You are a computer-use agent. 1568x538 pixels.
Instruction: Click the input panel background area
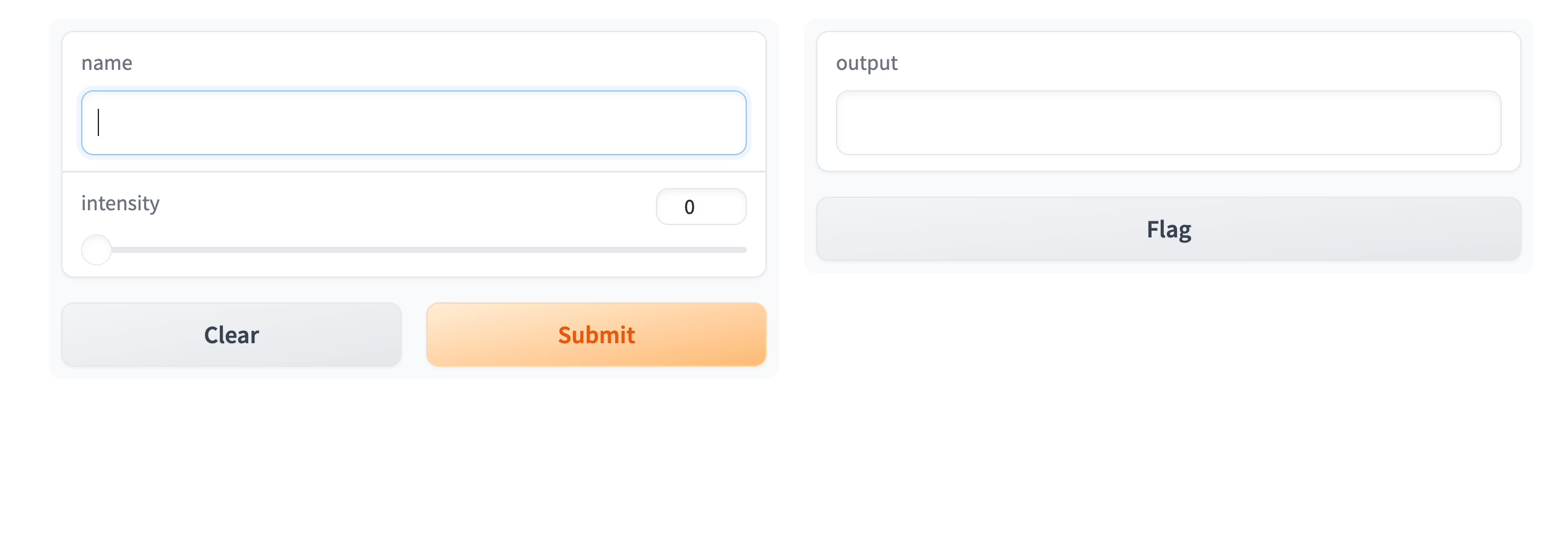(413, 291)
